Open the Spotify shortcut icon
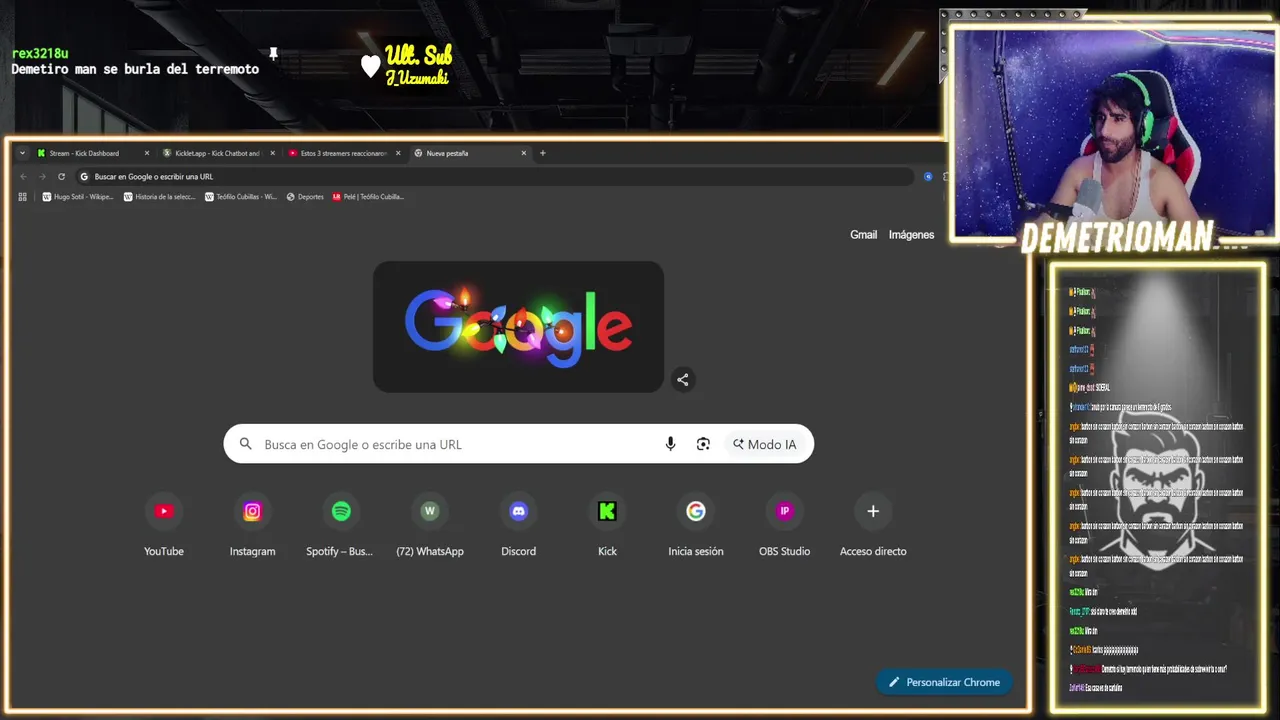The image size is (1280, 720). click(341, 511)
